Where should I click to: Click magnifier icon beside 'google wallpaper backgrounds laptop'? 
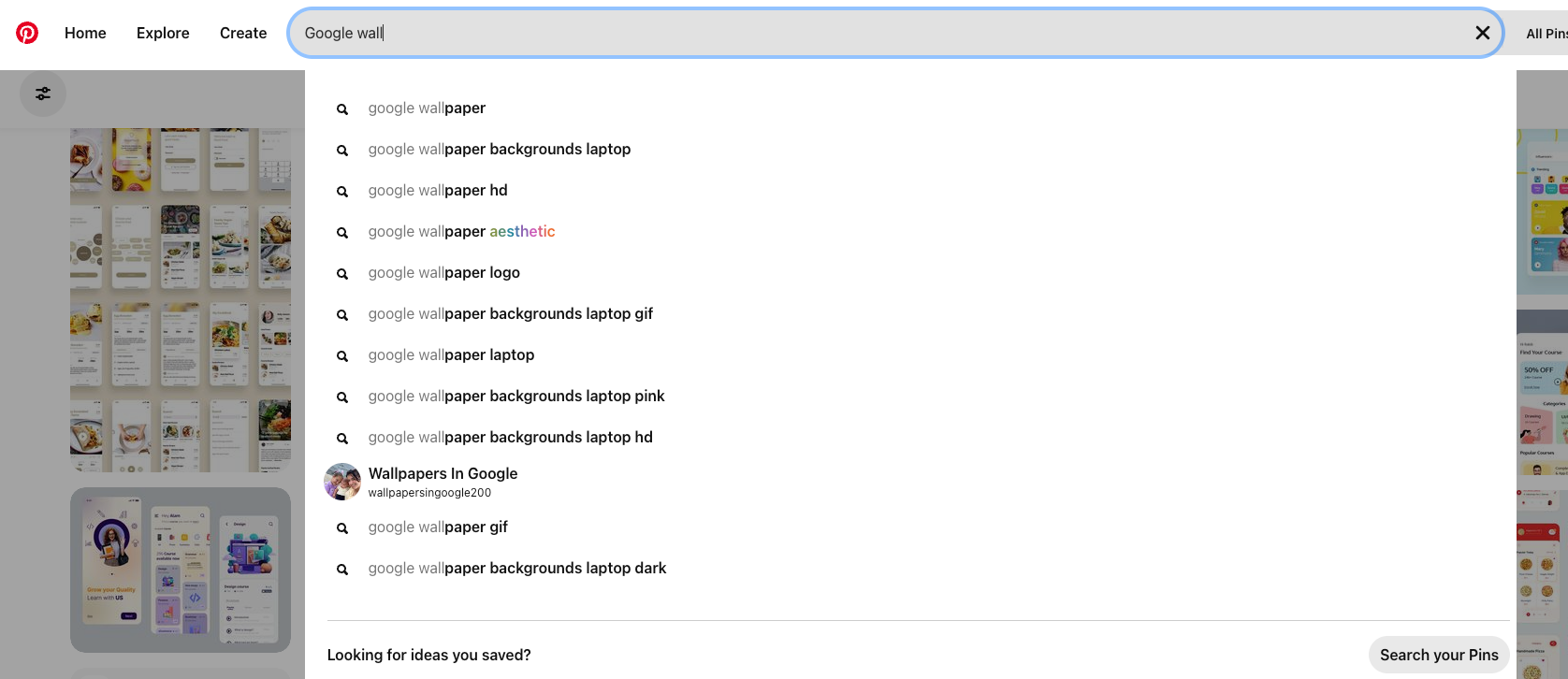tap(342, 151)
